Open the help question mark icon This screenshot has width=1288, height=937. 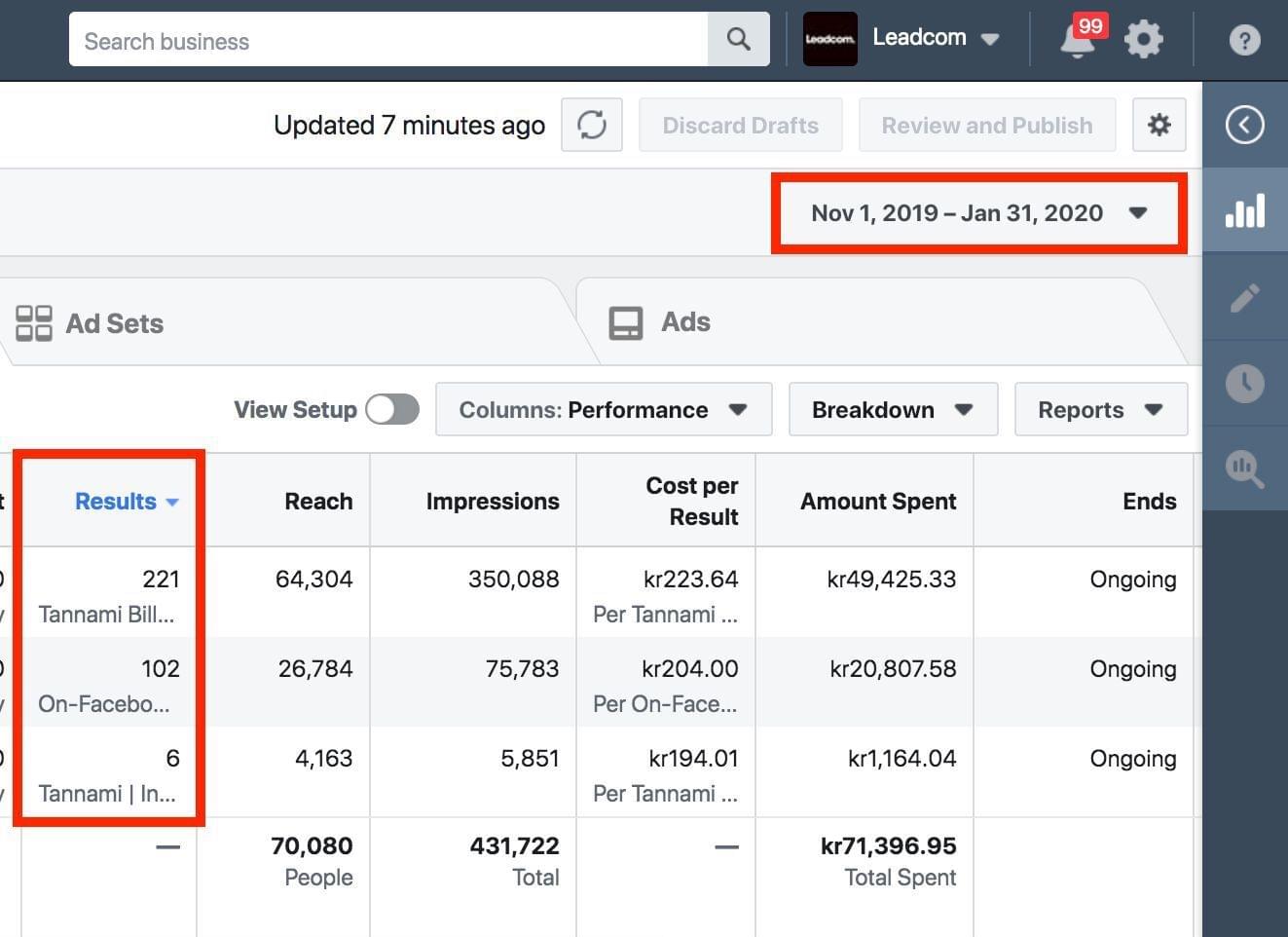click(x=1244, y=40)
